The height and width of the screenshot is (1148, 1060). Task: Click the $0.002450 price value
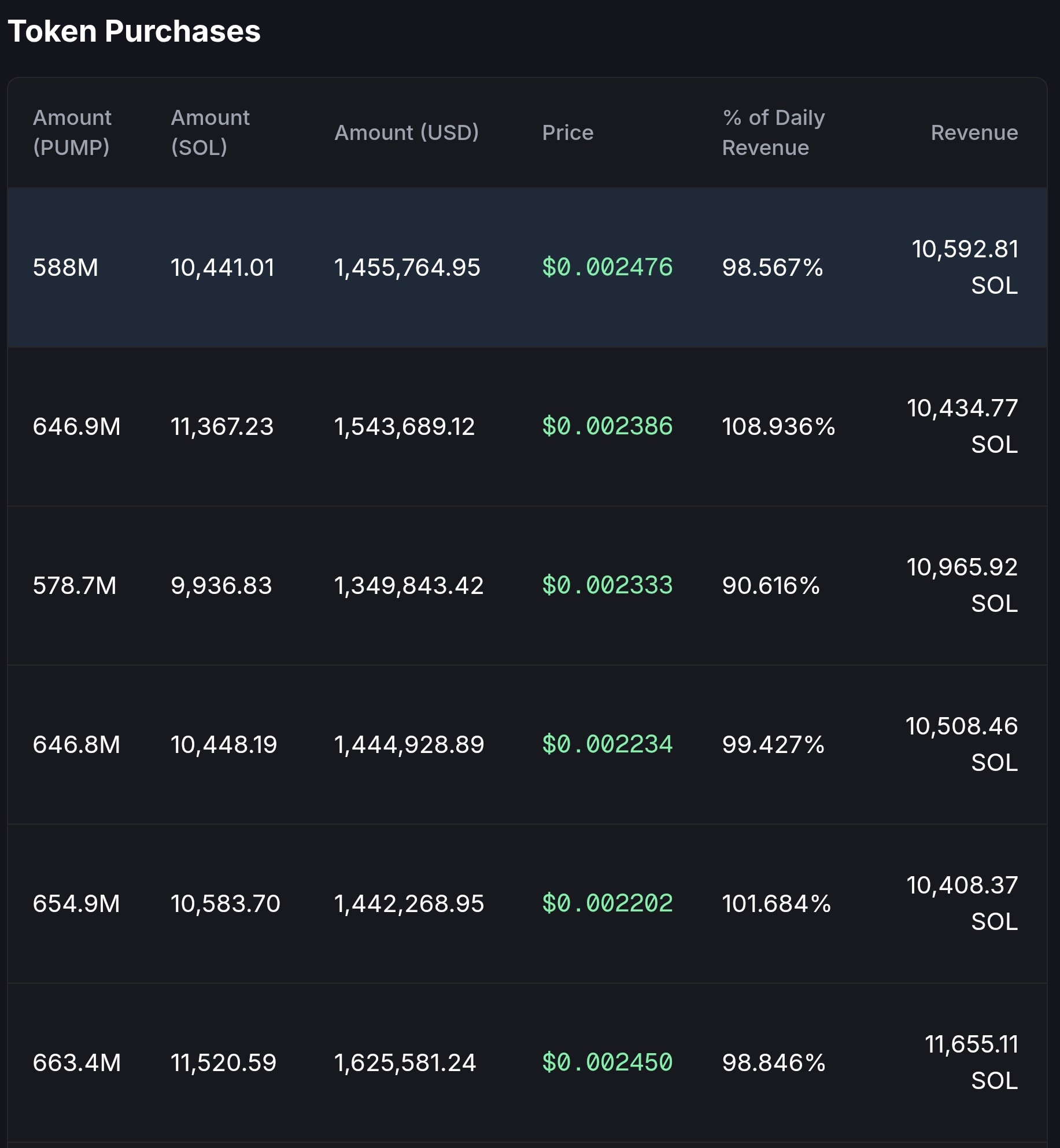607,1062
